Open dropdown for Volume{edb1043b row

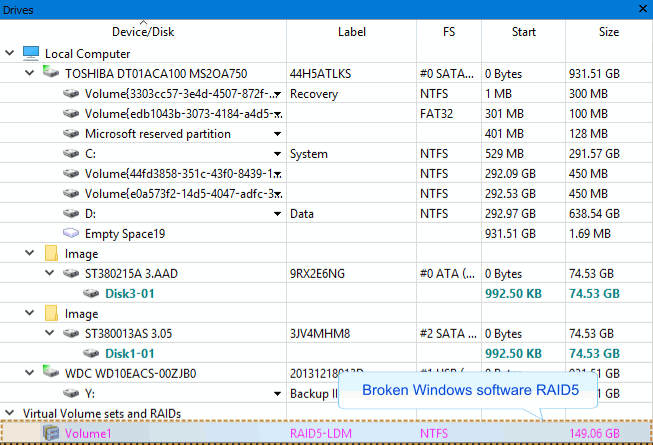(x=279, y=114)
